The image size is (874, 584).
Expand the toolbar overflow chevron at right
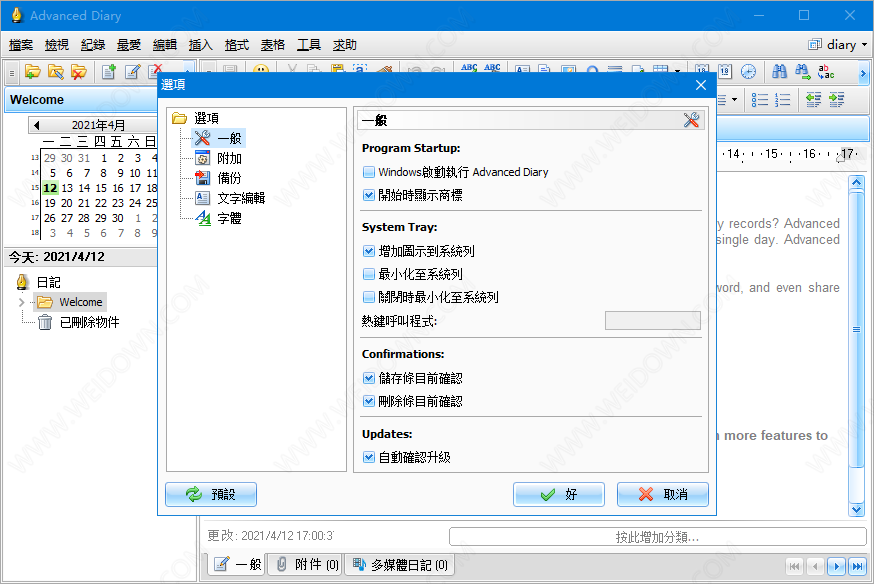click(863, 73)
